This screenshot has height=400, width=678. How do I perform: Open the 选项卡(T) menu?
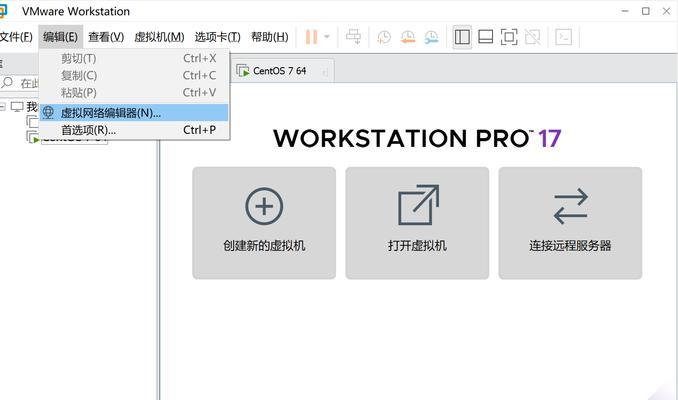[217, 37]
